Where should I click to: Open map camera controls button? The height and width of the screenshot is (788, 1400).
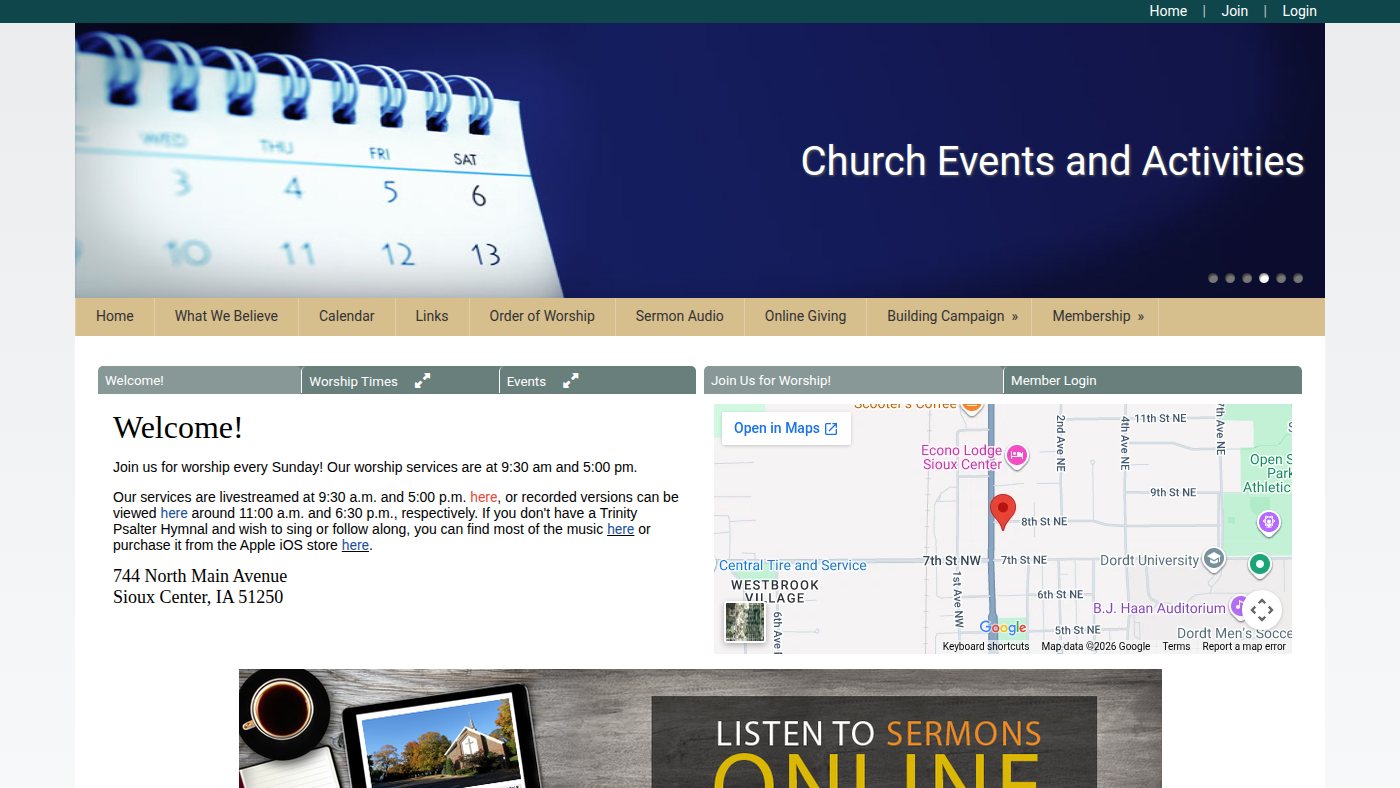point(1262,609)
